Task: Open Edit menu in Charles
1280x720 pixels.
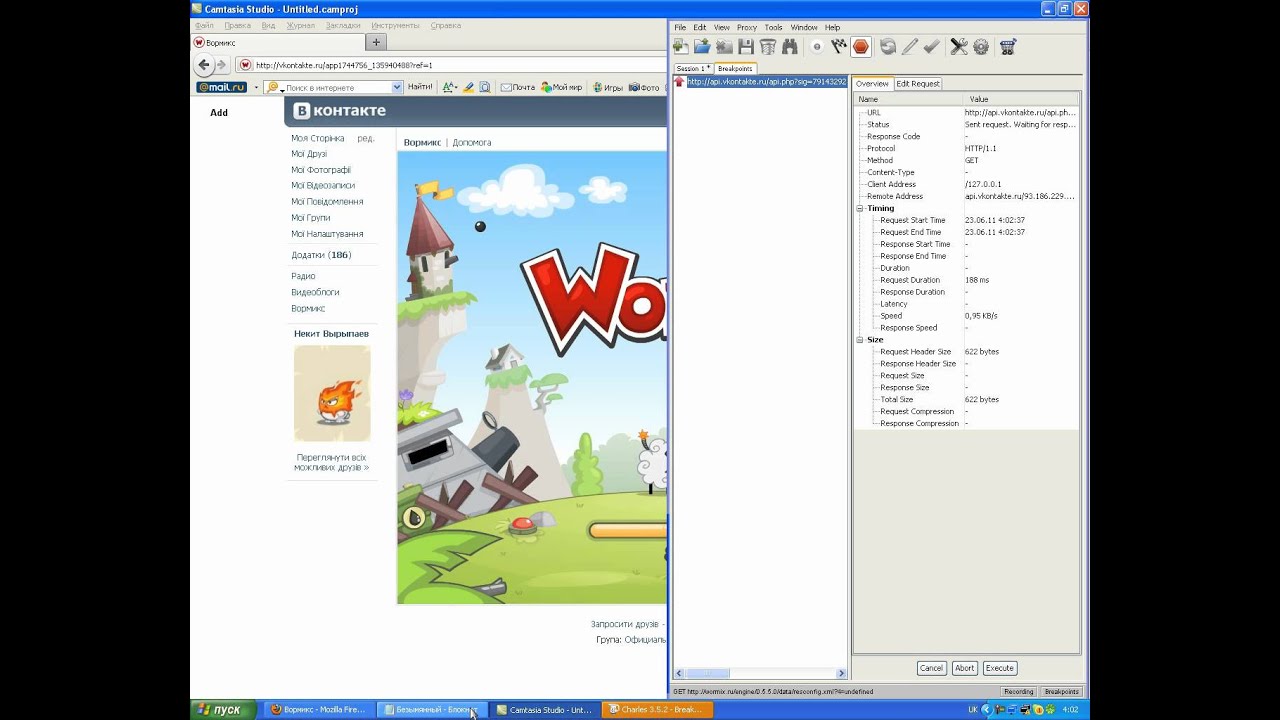Action: tap(700, 27)
